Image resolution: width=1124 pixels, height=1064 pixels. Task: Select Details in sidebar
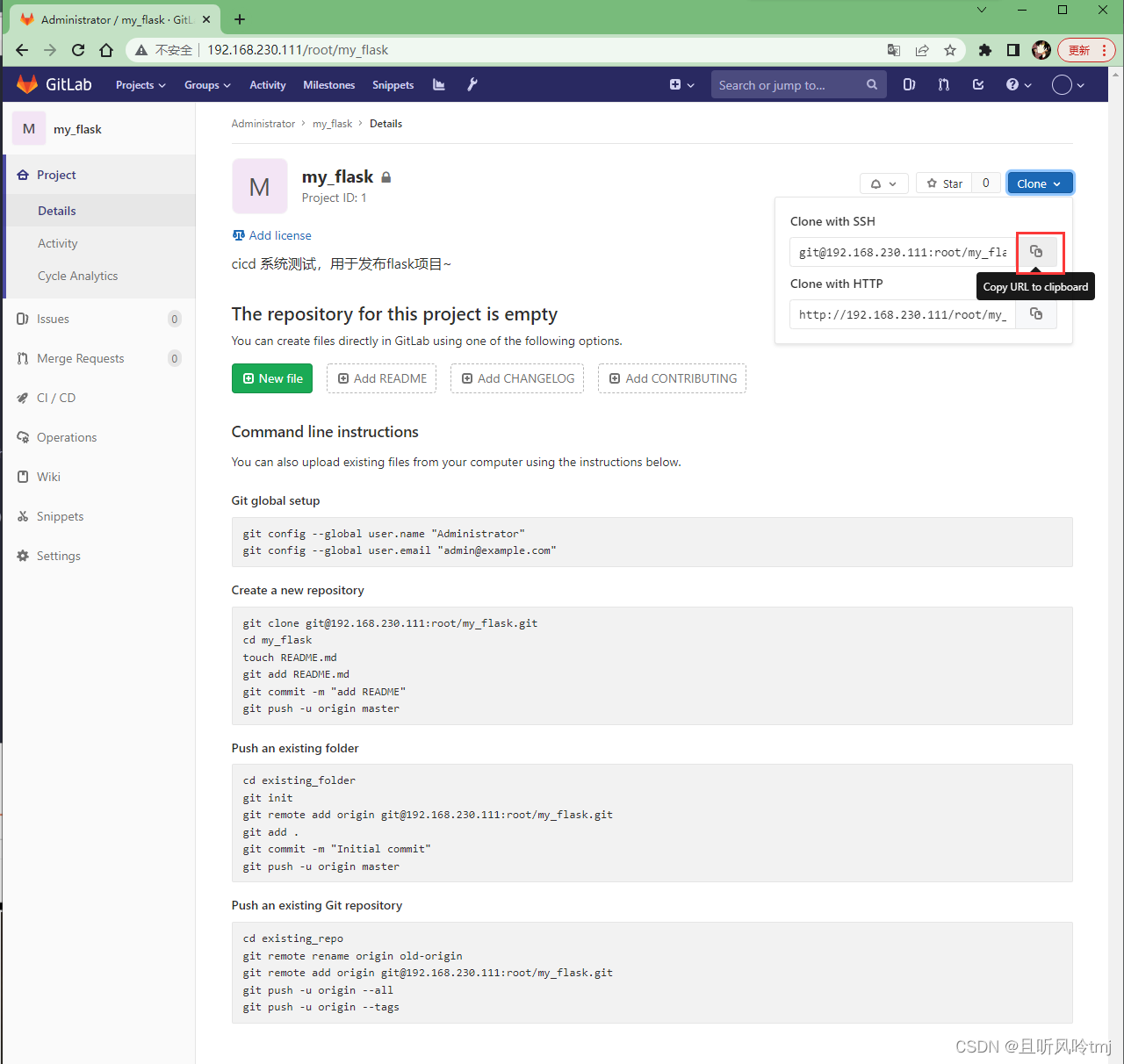point(100,211)
